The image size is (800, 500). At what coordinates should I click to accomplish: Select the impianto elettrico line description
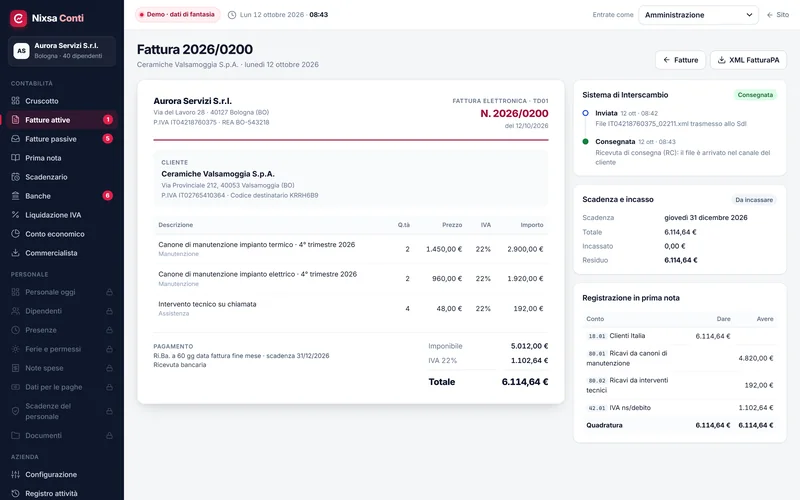(258, 274)
